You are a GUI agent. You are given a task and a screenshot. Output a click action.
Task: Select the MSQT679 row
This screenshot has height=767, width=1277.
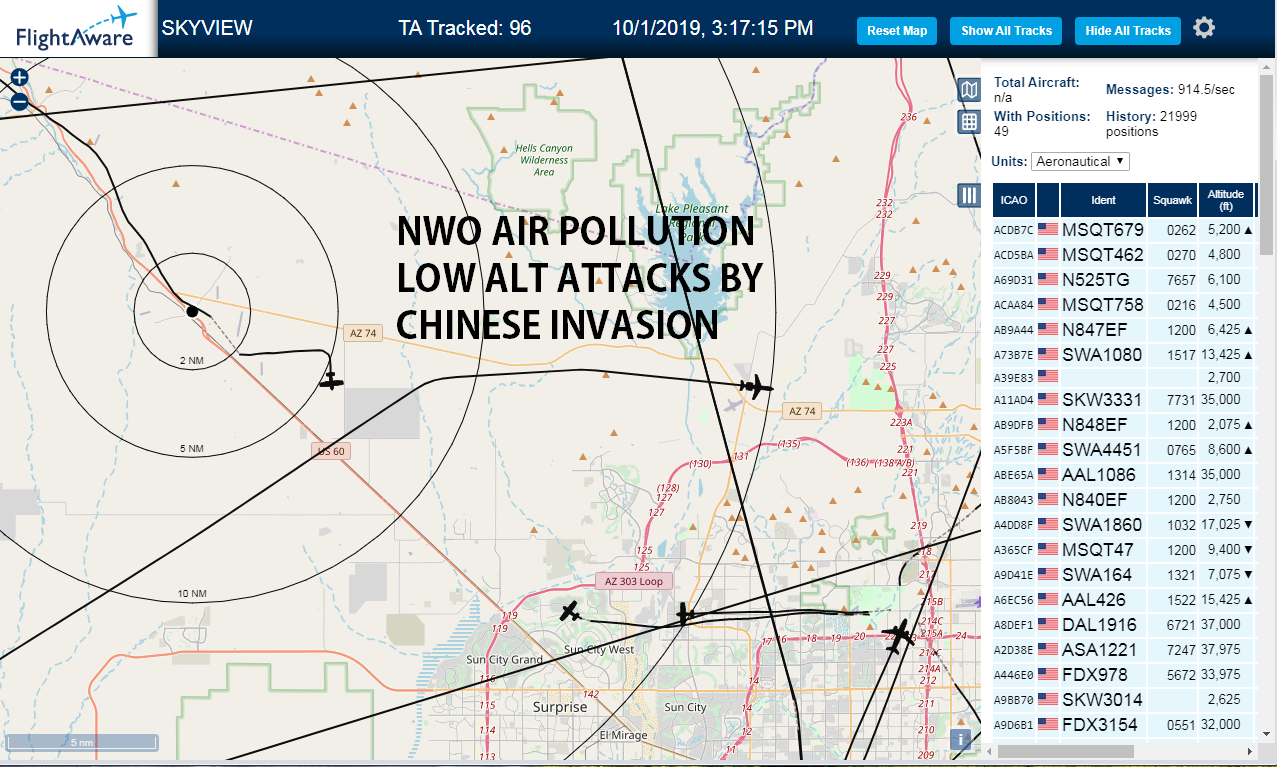click(x=1123, y=229)
